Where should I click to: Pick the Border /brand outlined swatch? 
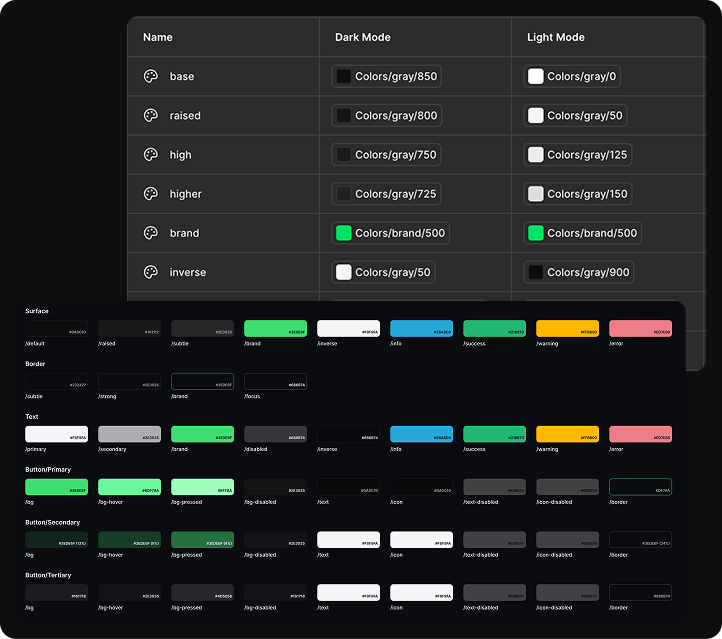tap(203, 382)
